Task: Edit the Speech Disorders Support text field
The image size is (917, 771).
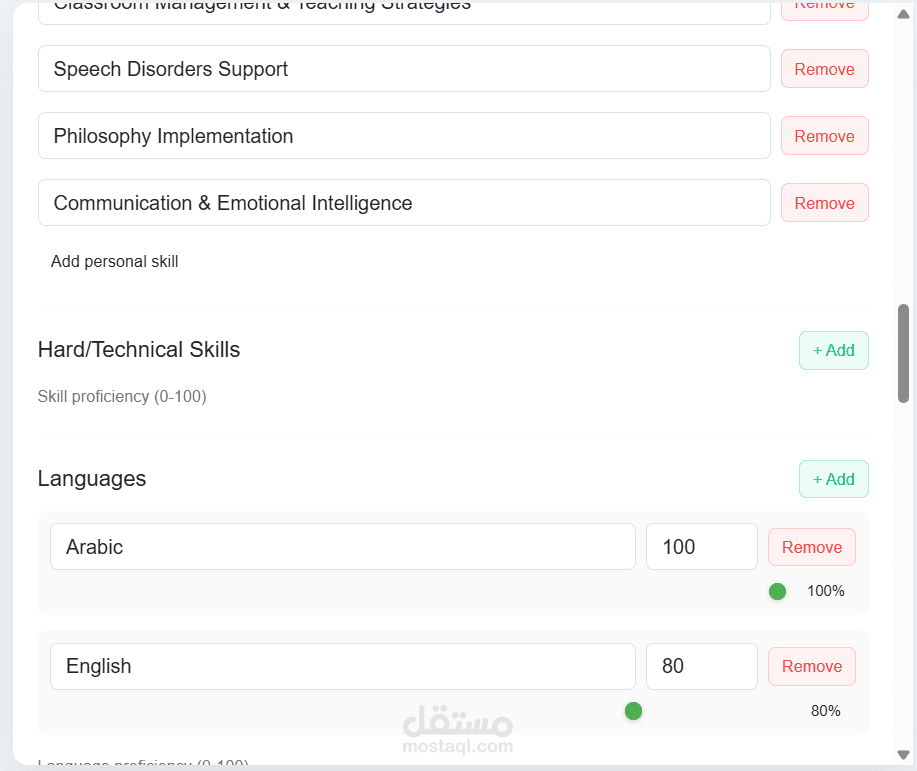Action: coord(404,69)
